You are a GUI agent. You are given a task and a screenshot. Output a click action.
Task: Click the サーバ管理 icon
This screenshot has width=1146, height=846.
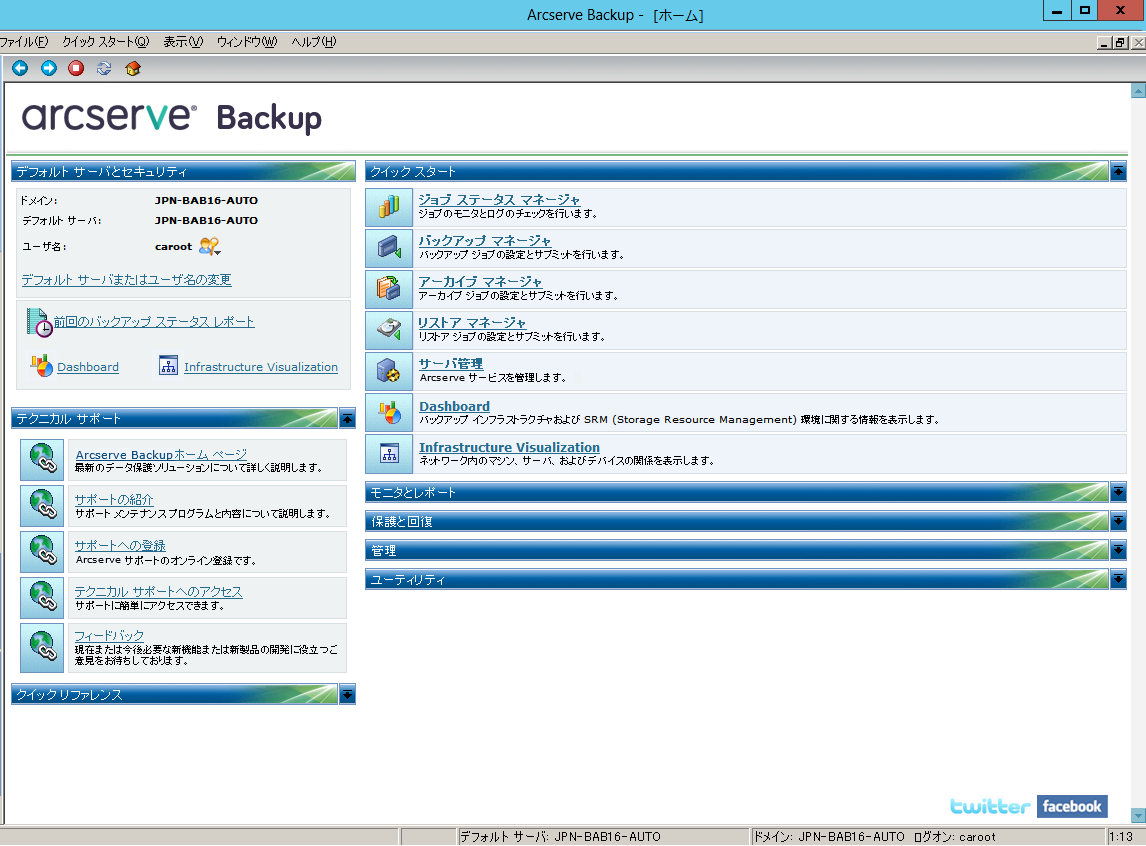pyautogui.click(x=389, y=370)
